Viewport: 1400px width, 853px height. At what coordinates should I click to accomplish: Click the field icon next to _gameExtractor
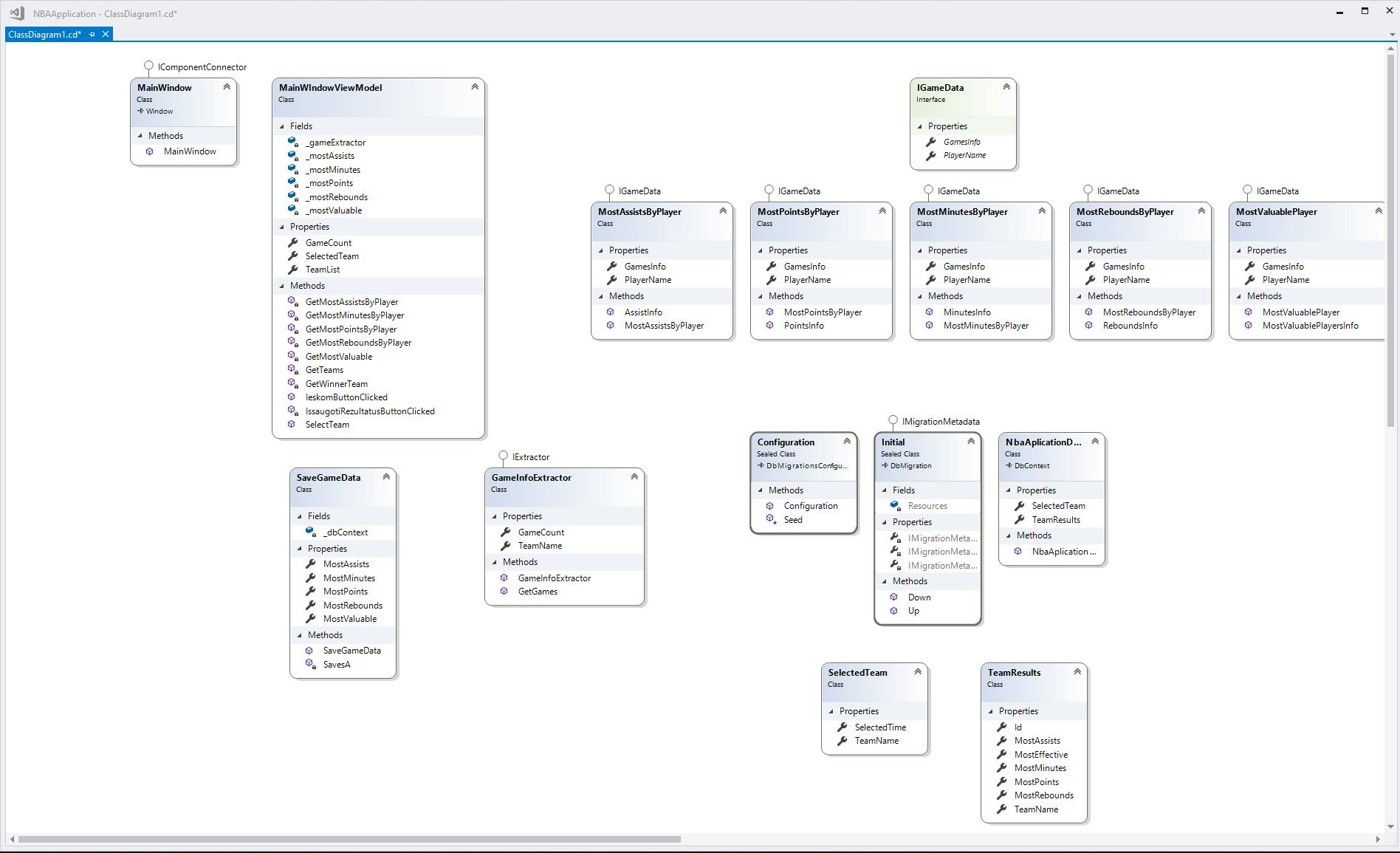coord(292,143)
